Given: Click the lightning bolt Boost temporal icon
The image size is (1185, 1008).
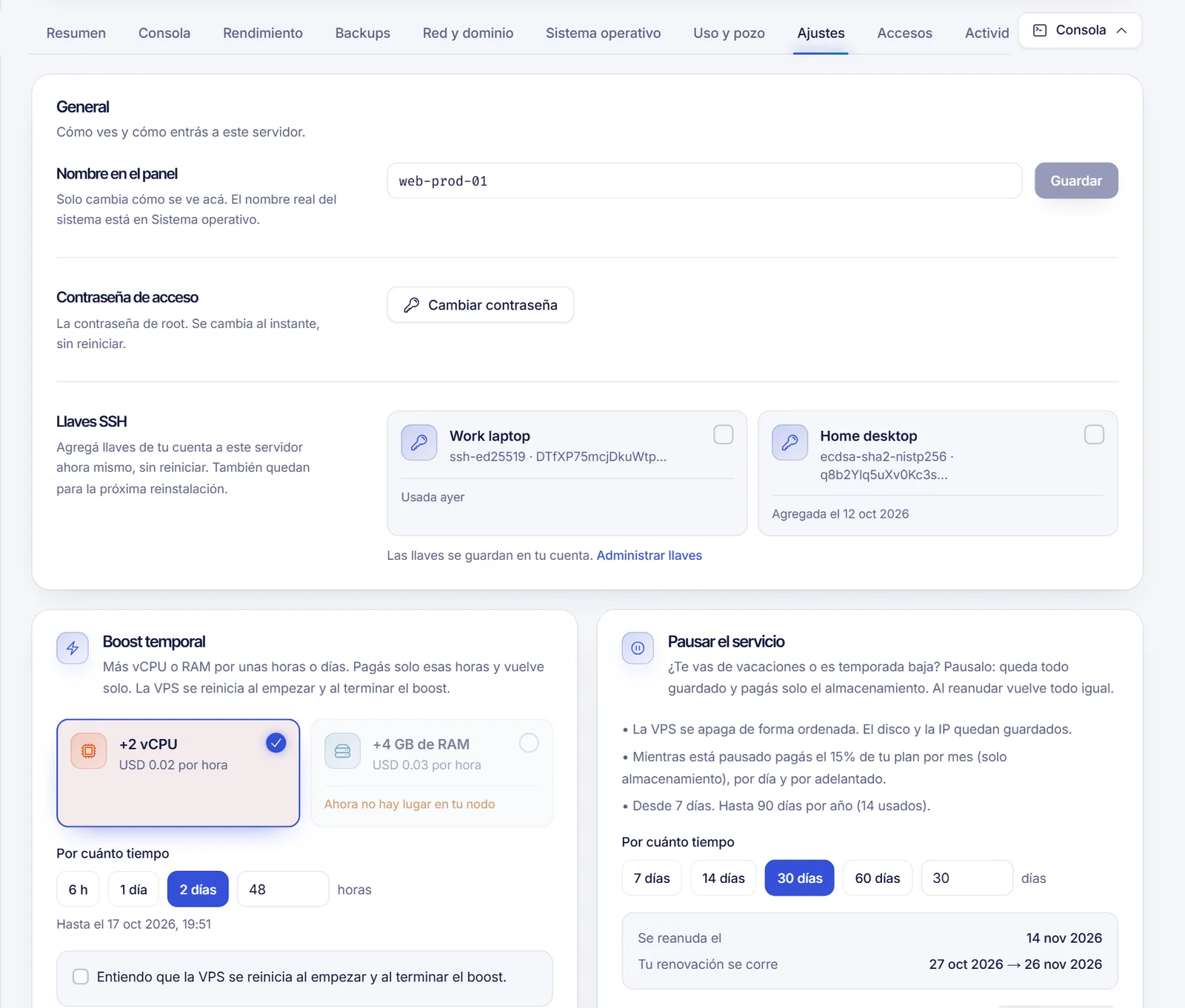Looking at the screenshot, I should (x=73, y=648).
